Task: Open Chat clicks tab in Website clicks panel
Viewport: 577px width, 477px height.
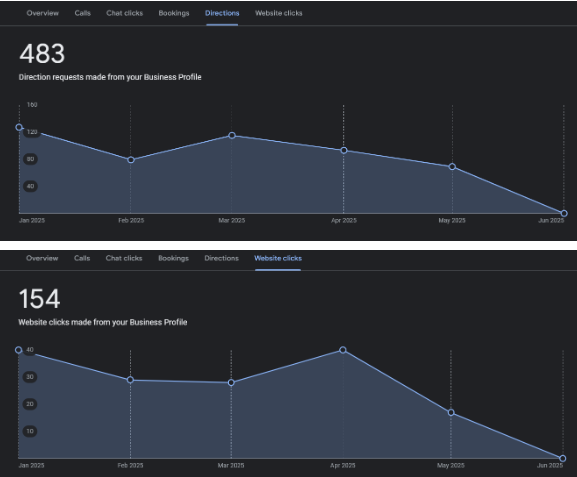Action: (124, 258)
